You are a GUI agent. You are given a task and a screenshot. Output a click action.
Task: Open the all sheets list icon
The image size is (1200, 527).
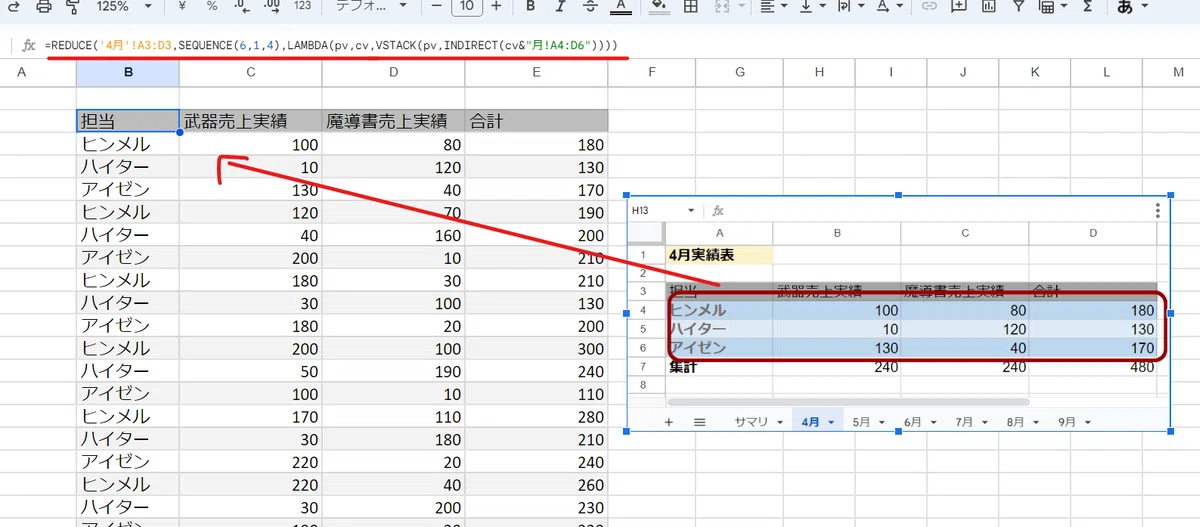(x=699, y=422)
